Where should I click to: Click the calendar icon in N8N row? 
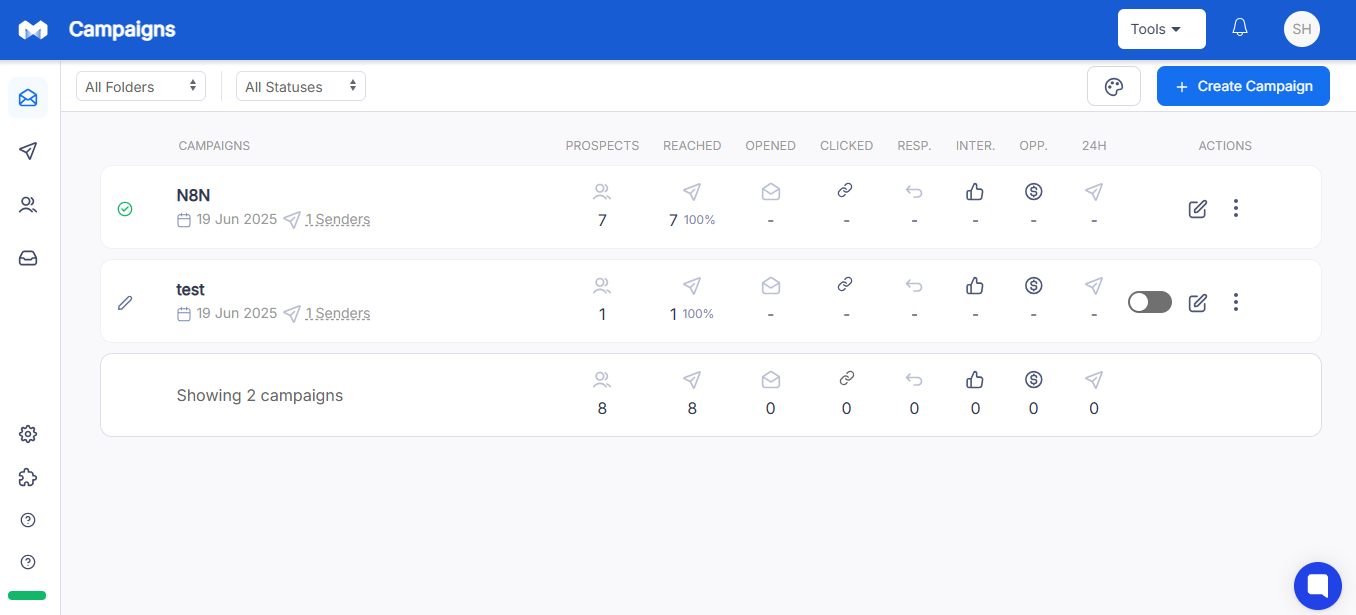pos(184,220)
